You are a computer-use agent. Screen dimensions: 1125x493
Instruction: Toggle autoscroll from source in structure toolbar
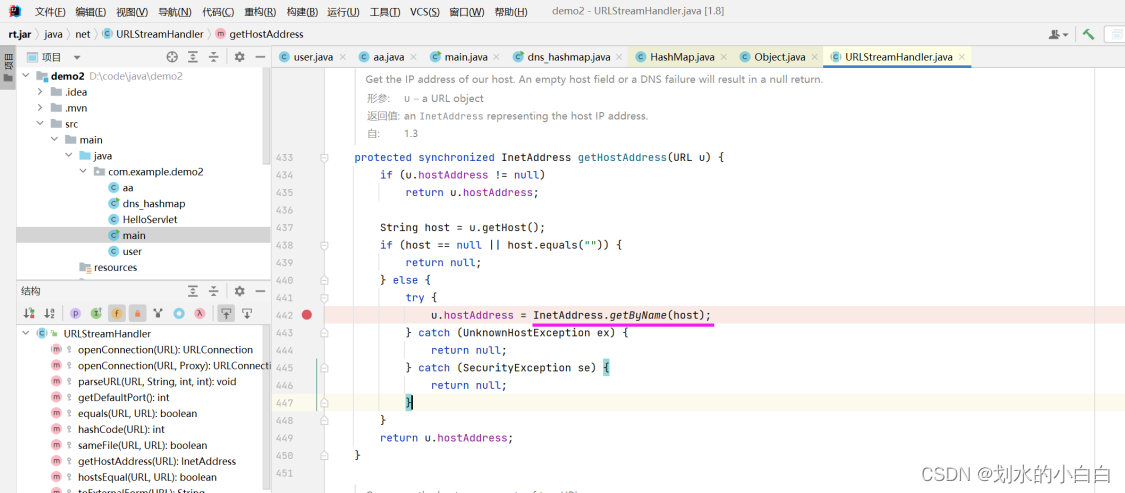tap(247, 313)
